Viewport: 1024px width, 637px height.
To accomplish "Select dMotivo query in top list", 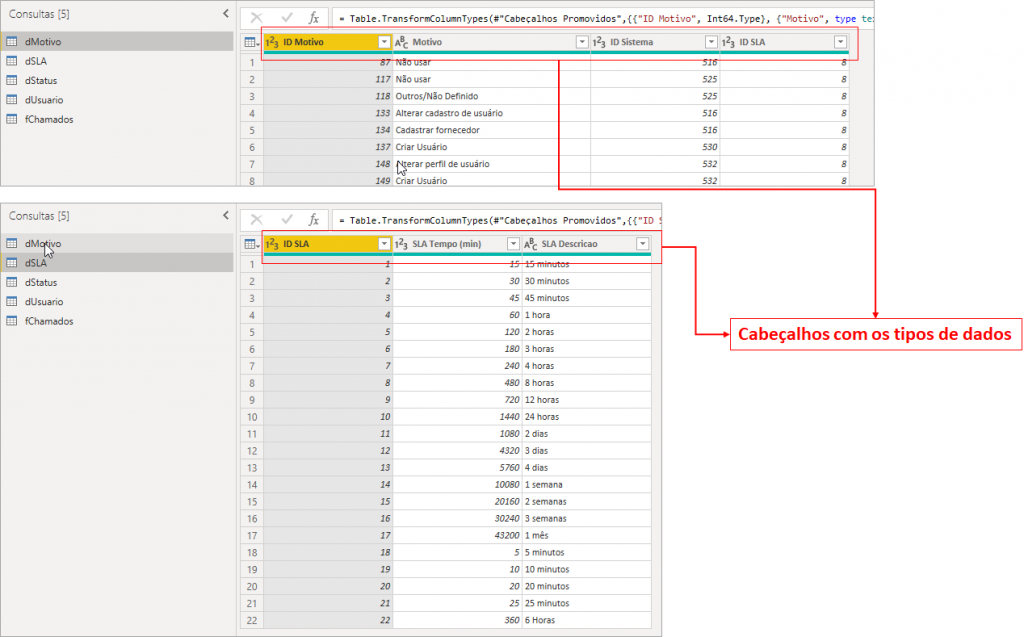I will point(117,42).
